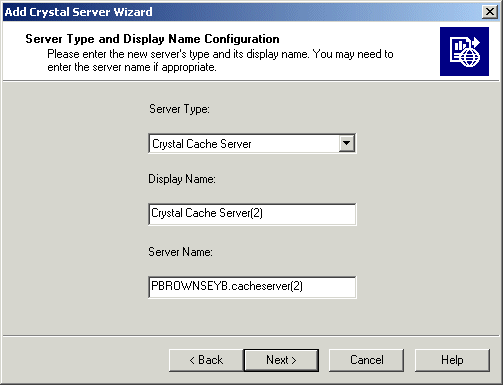
Task: Select the Crystal Cache Server combo box
Action: 252,144
